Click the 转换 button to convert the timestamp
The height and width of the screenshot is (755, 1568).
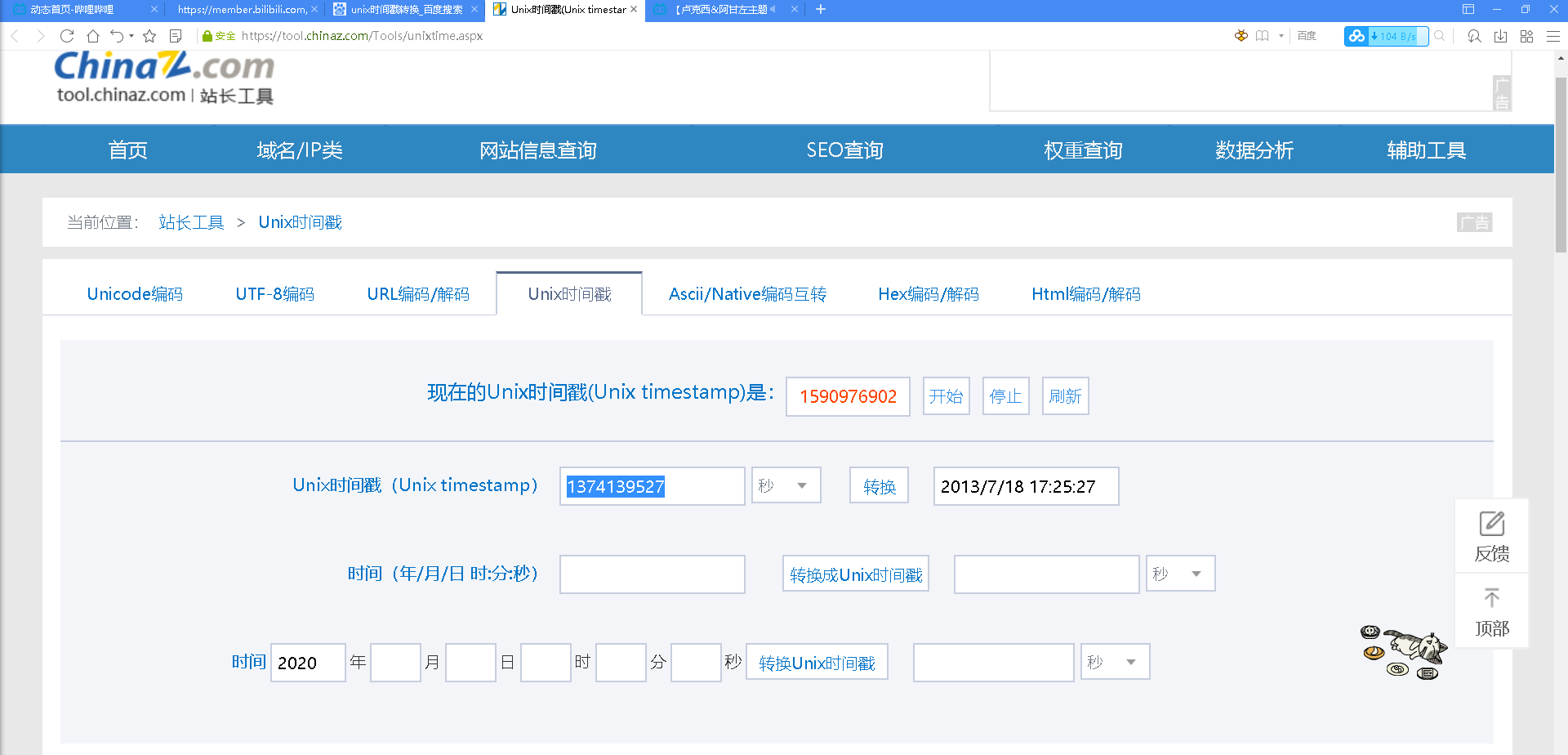879,485
